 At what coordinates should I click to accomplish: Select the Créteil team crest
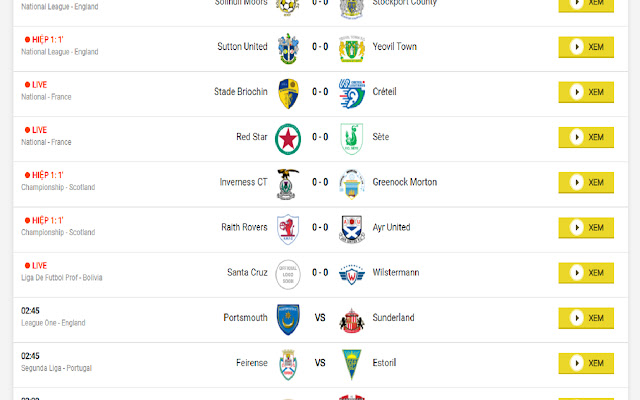point(351,94)
